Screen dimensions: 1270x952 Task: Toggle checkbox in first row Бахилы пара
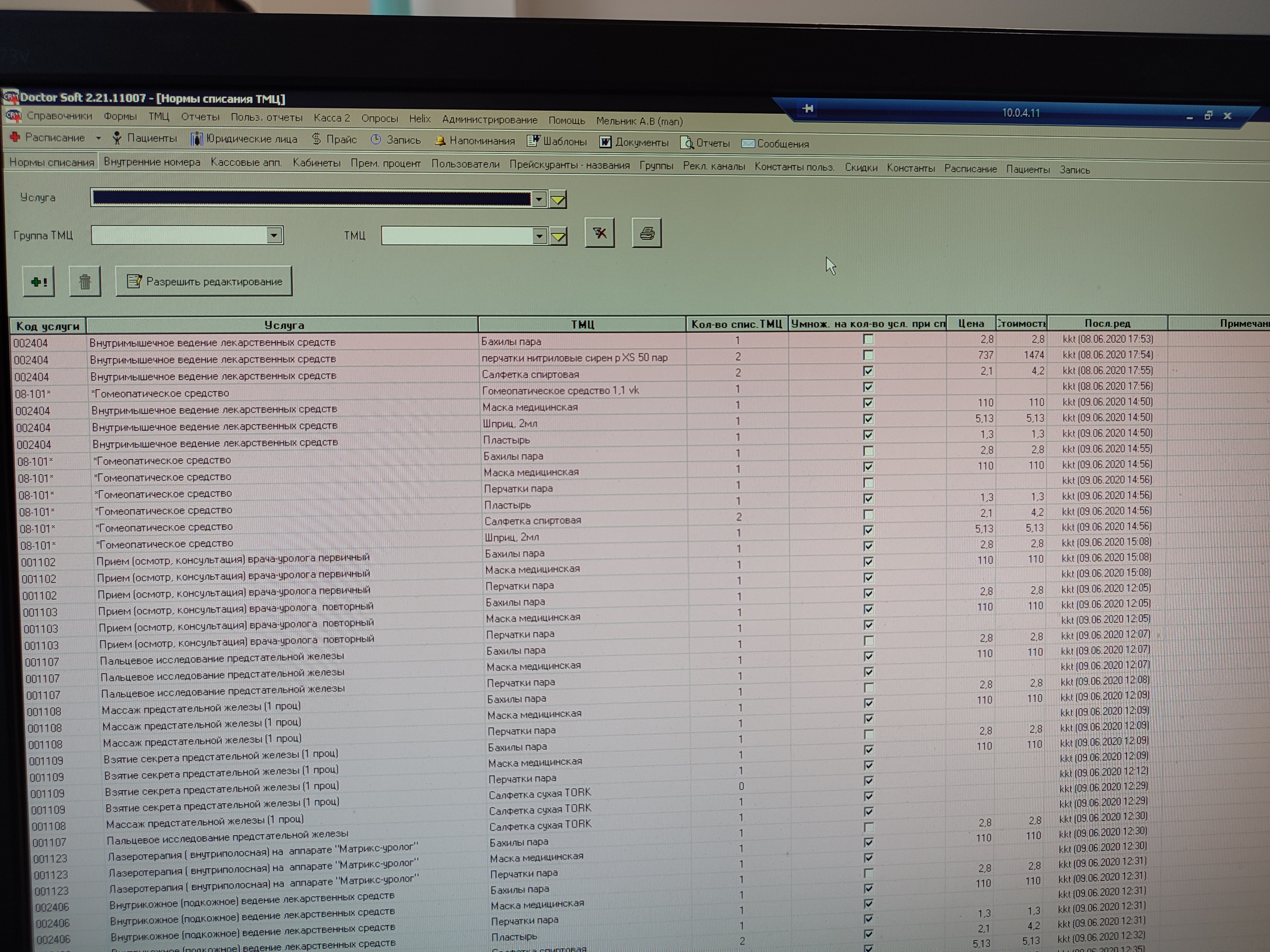coord(868,340)
